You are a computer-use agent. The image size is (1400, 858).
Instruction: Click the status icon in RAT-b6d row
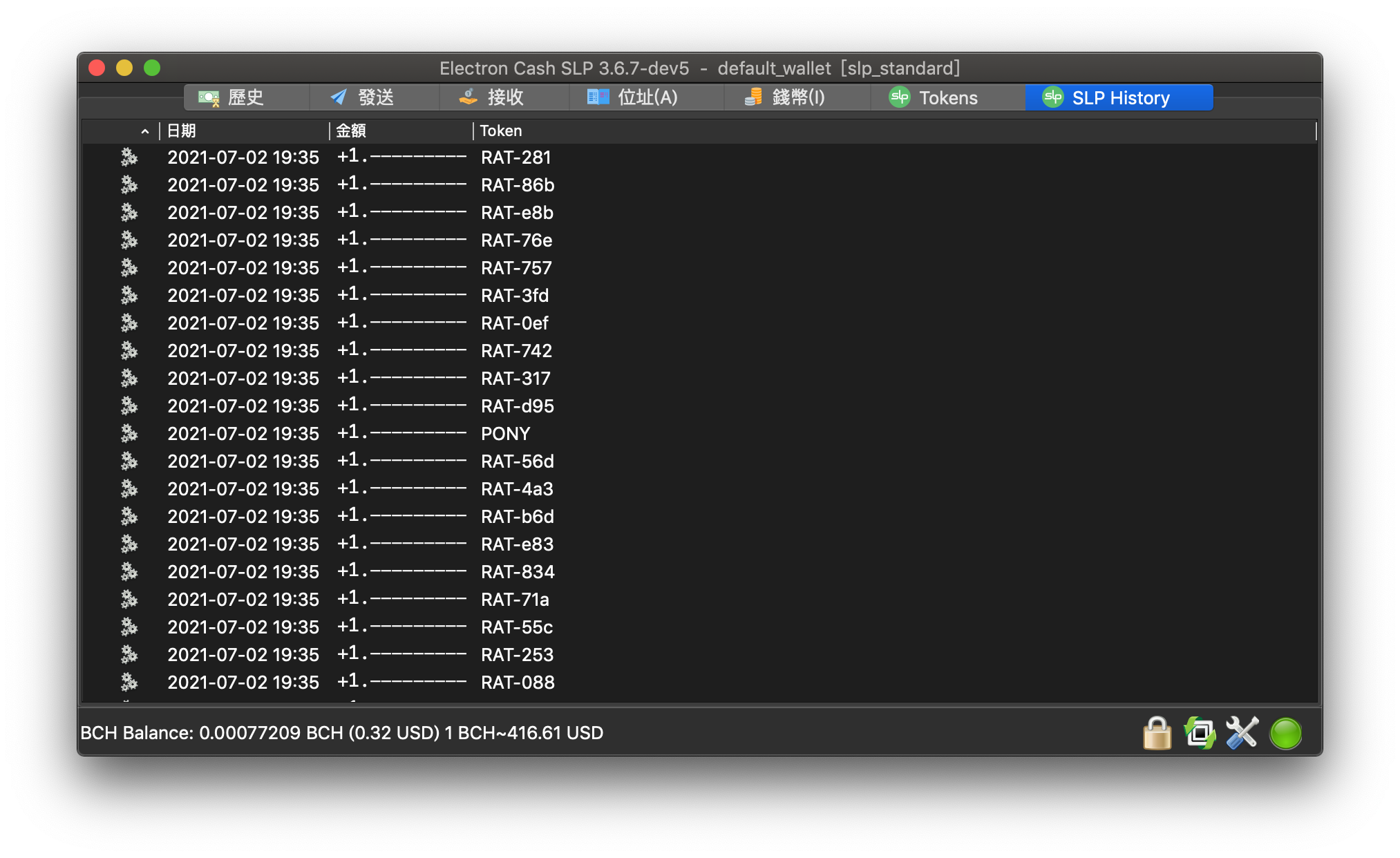(x=129, y=517)
